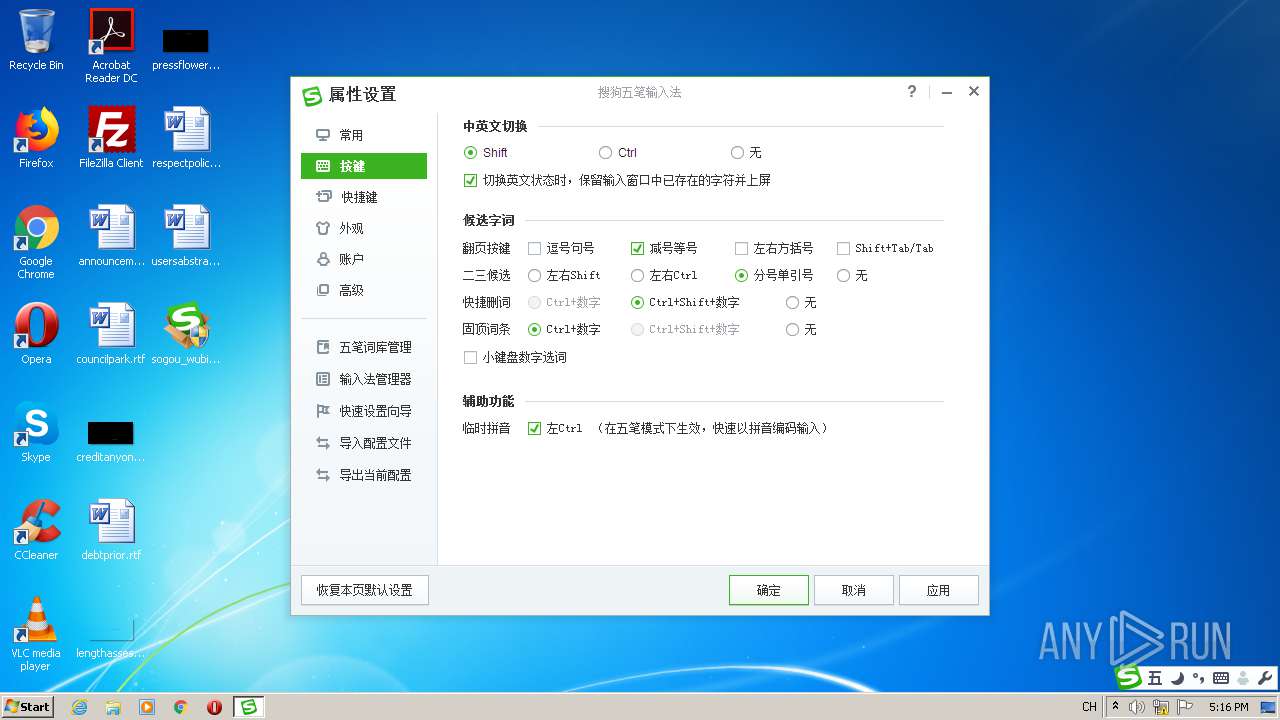Click the Sogou taskbar button
The height and width of the screenshot is (720, 1280).
[x=249, y=707]
